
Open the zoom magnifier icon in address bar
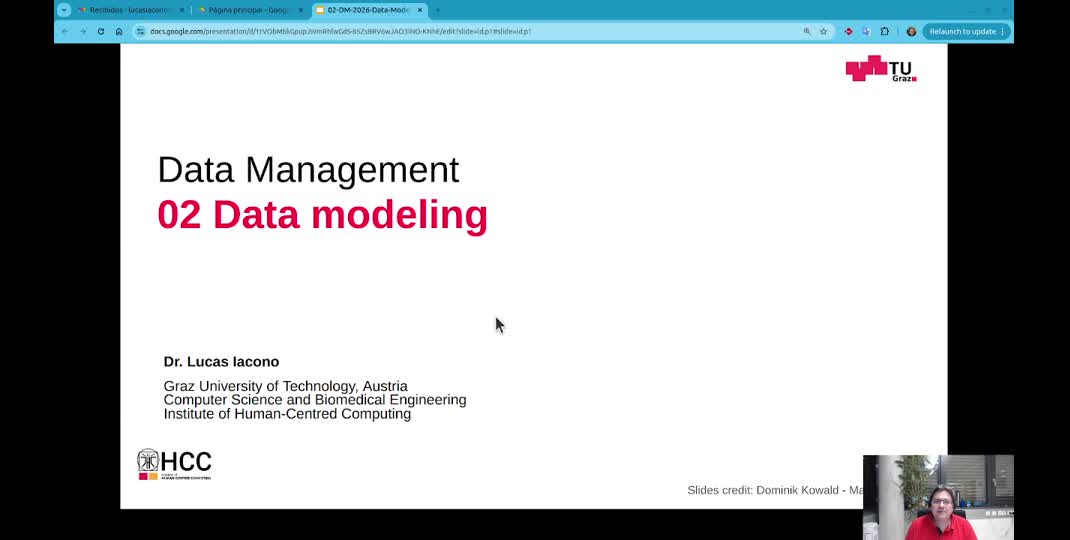(807, 31)
